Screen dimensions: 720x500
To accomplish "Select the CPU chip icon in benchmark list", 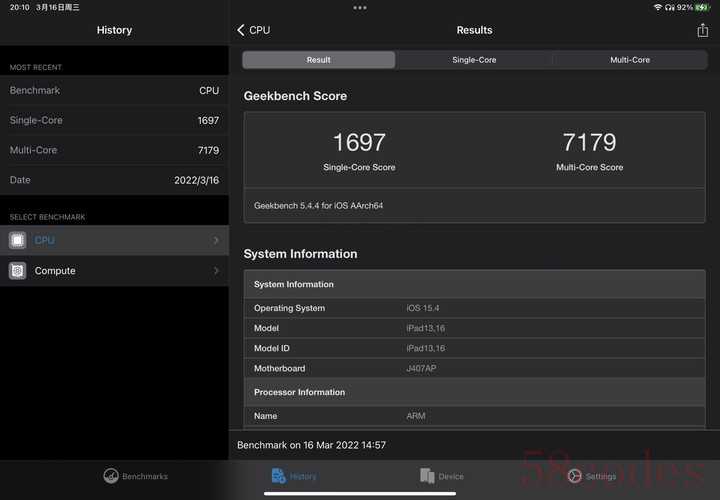I will point(18,240).
